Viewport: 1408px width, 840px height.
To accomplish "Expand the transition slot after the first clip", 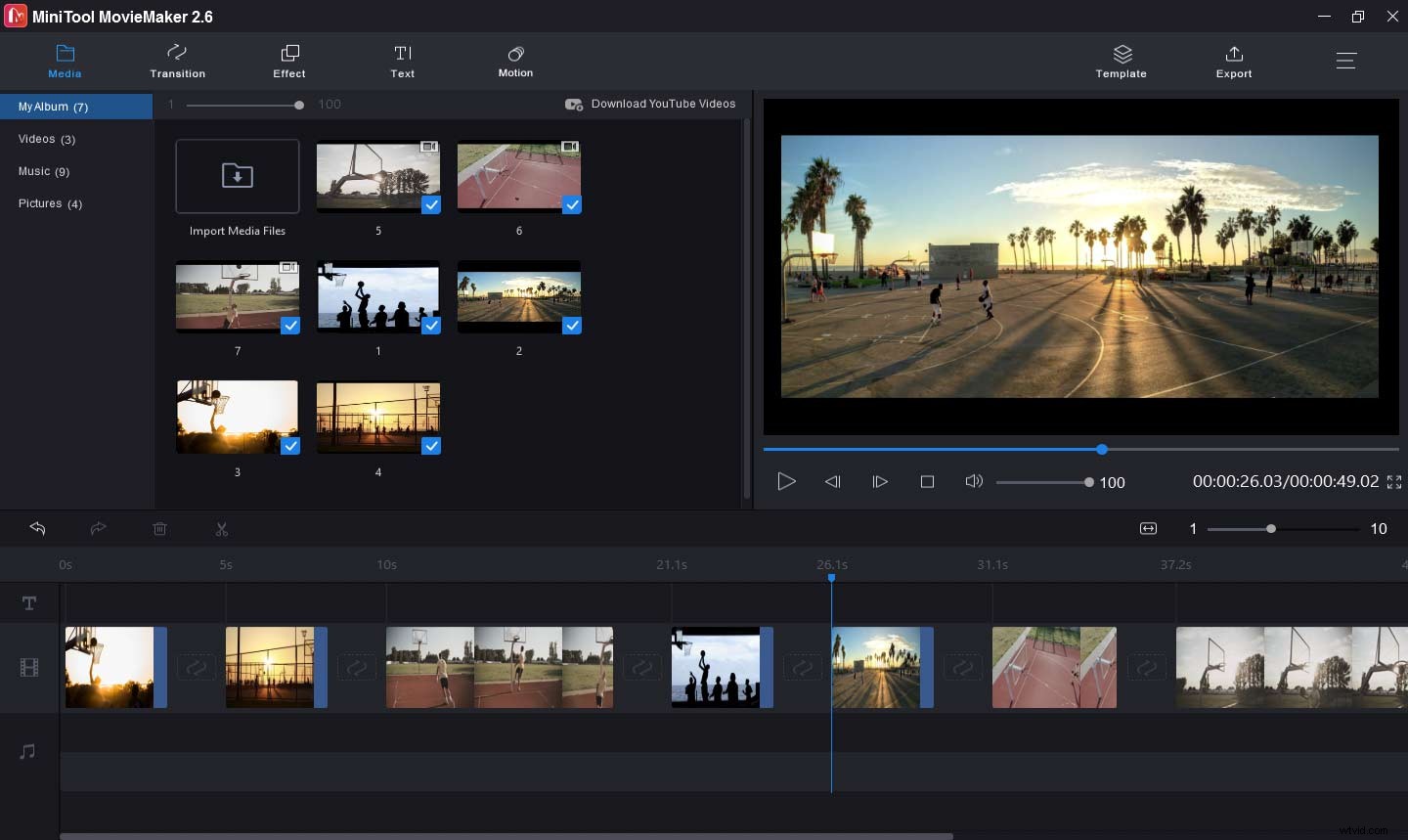I will pos(196,667).
